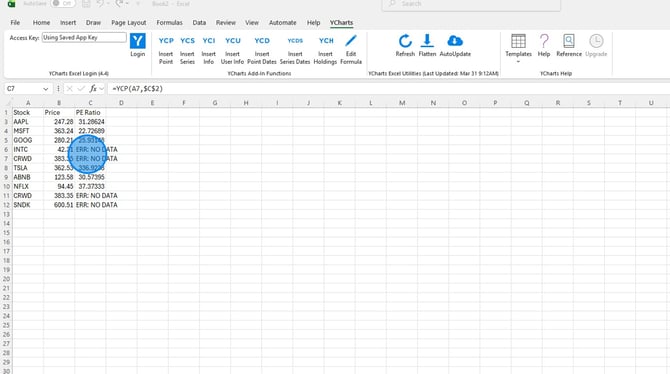Switch to the Formulas tab
Viewport: 670px width, 374px height.
(169, 22)
